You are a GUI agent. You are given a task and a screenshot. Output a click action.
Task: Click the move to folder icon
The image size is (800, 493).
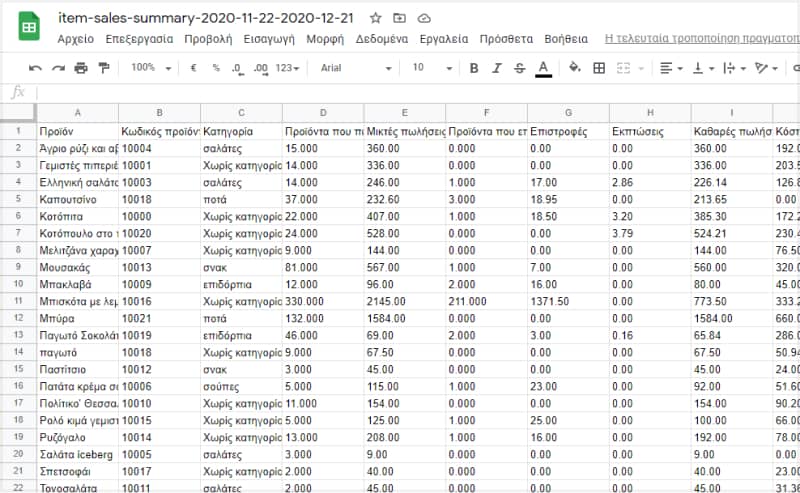tap(399, 18)
